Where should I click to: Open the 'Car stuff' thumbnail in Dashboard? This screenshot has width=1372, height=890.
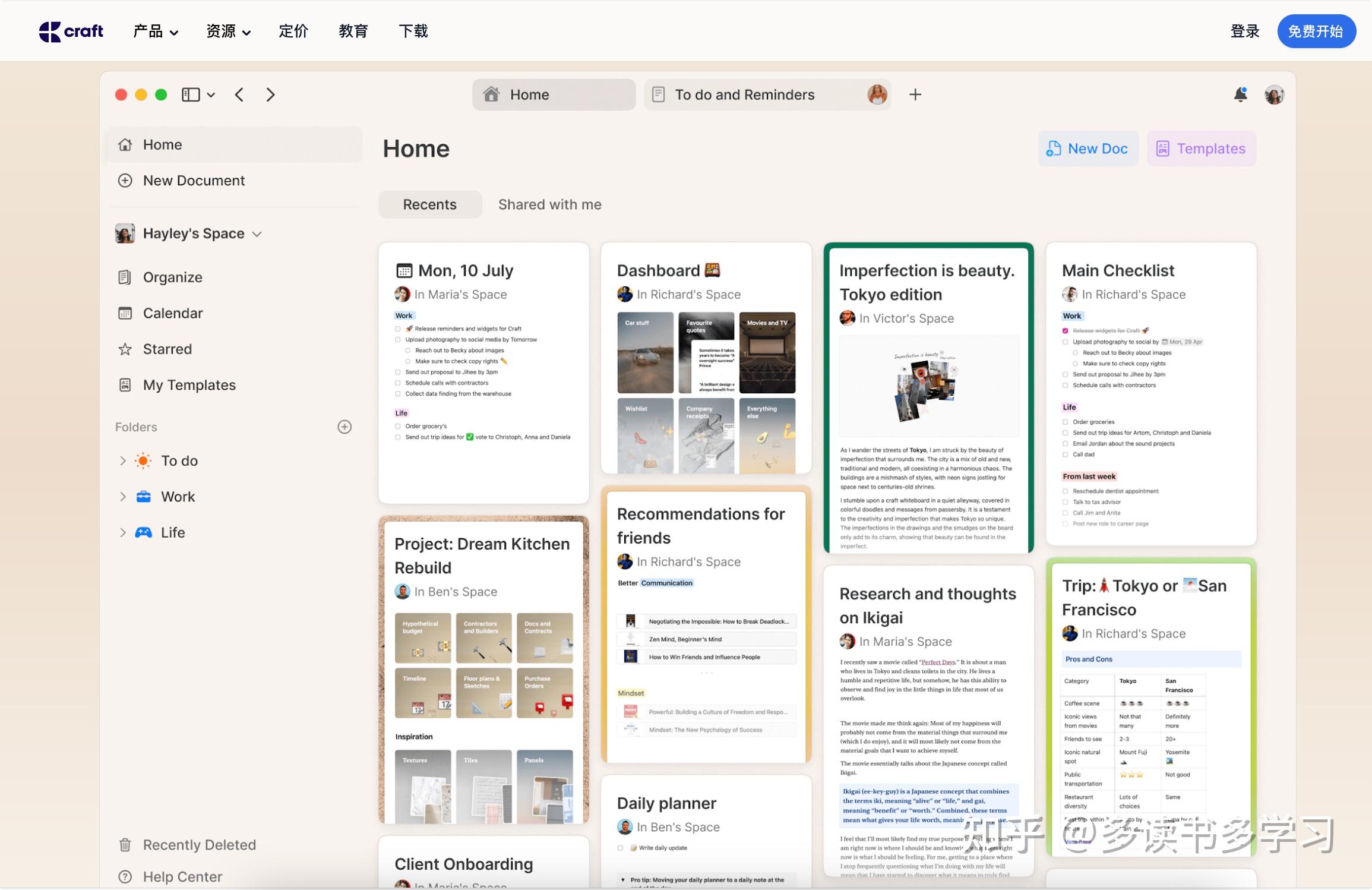[x=645, y=353]
